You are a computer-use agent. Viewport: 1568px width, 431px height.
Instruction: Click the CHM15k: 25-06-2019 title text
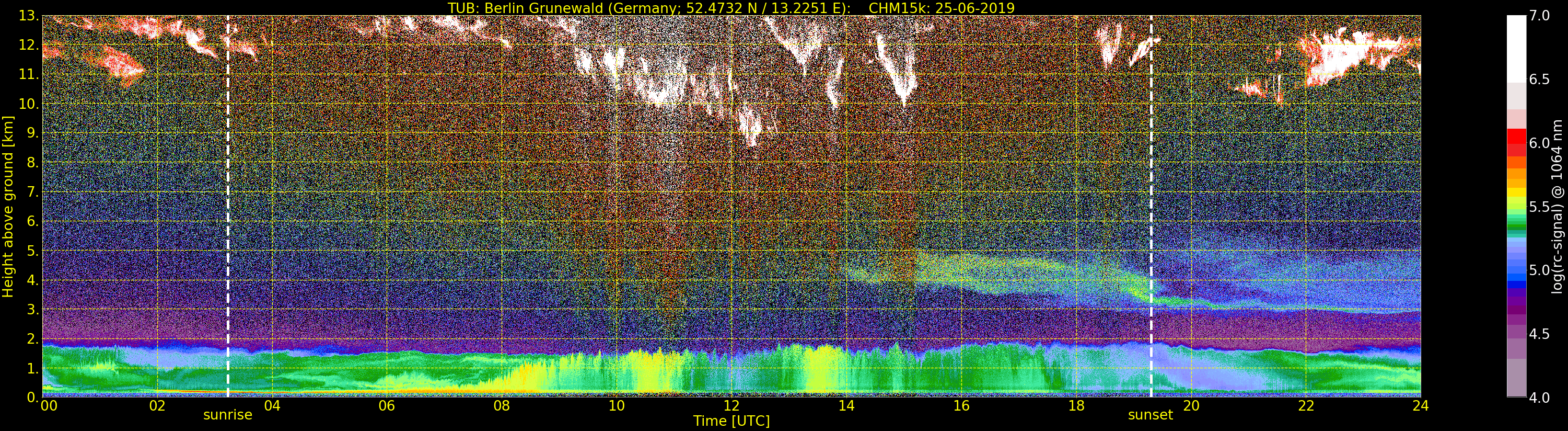(941, 8)
